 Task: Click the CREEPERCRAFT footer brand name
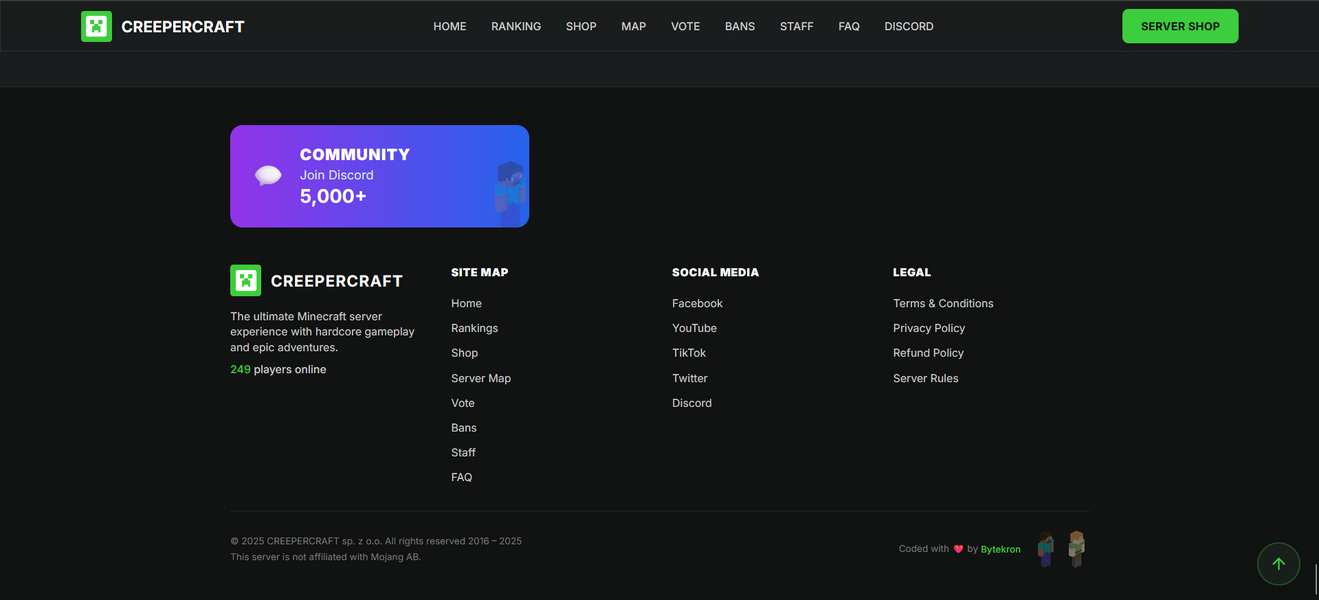pos(337,281)
